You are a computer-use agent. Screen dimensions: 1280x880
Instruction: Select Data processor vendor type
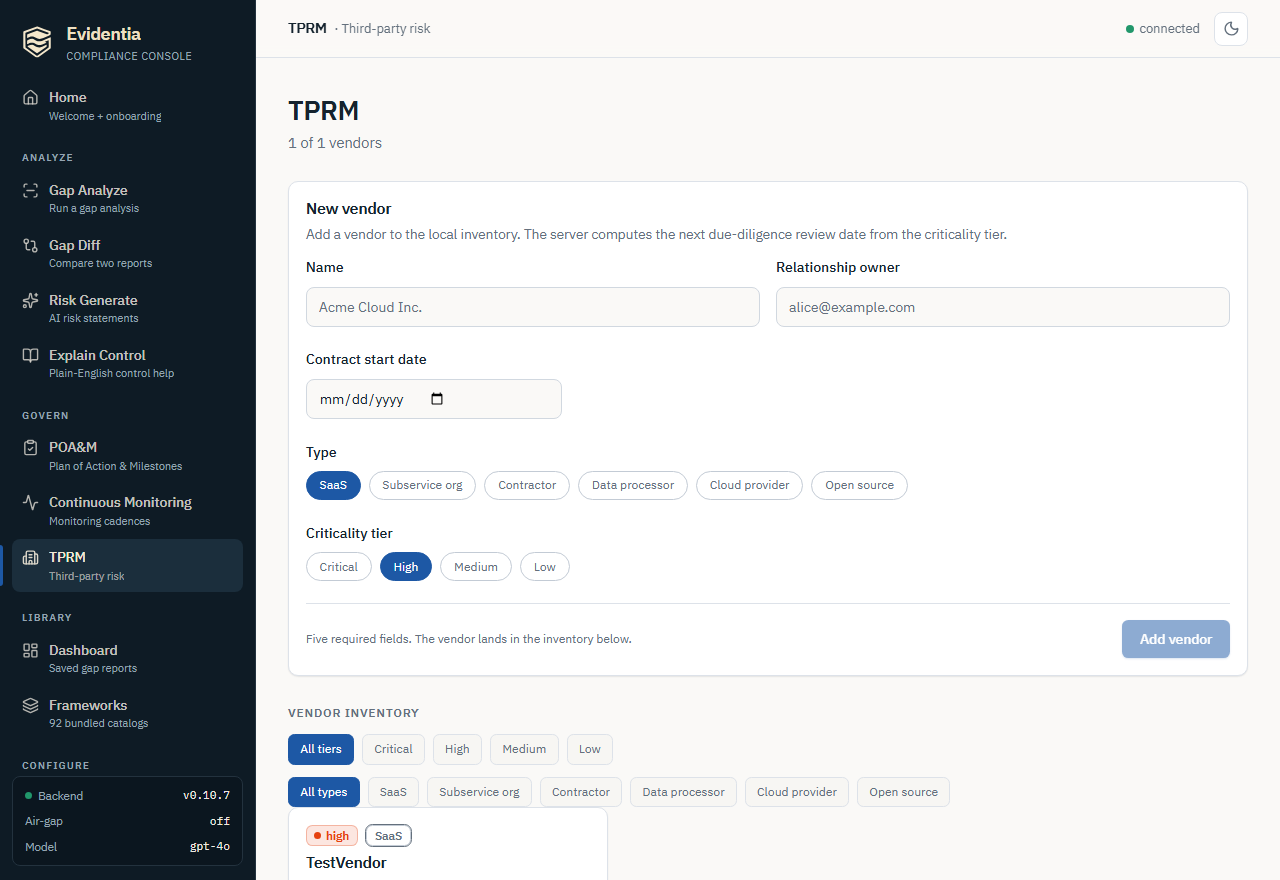pyautogui.click(x=633, y=485)
